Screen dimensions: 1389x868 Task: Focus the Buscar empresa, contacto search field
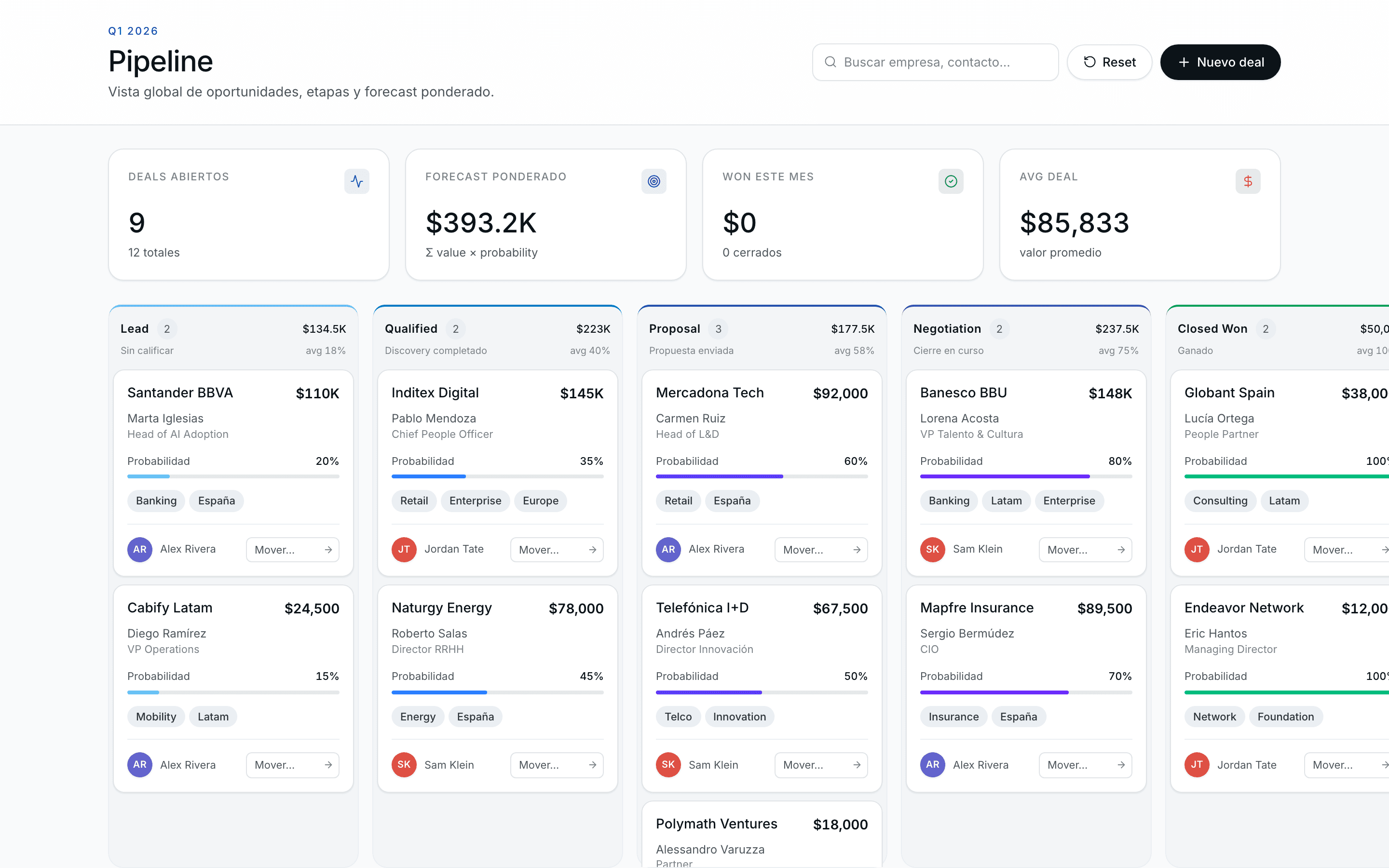coord(936,62)
